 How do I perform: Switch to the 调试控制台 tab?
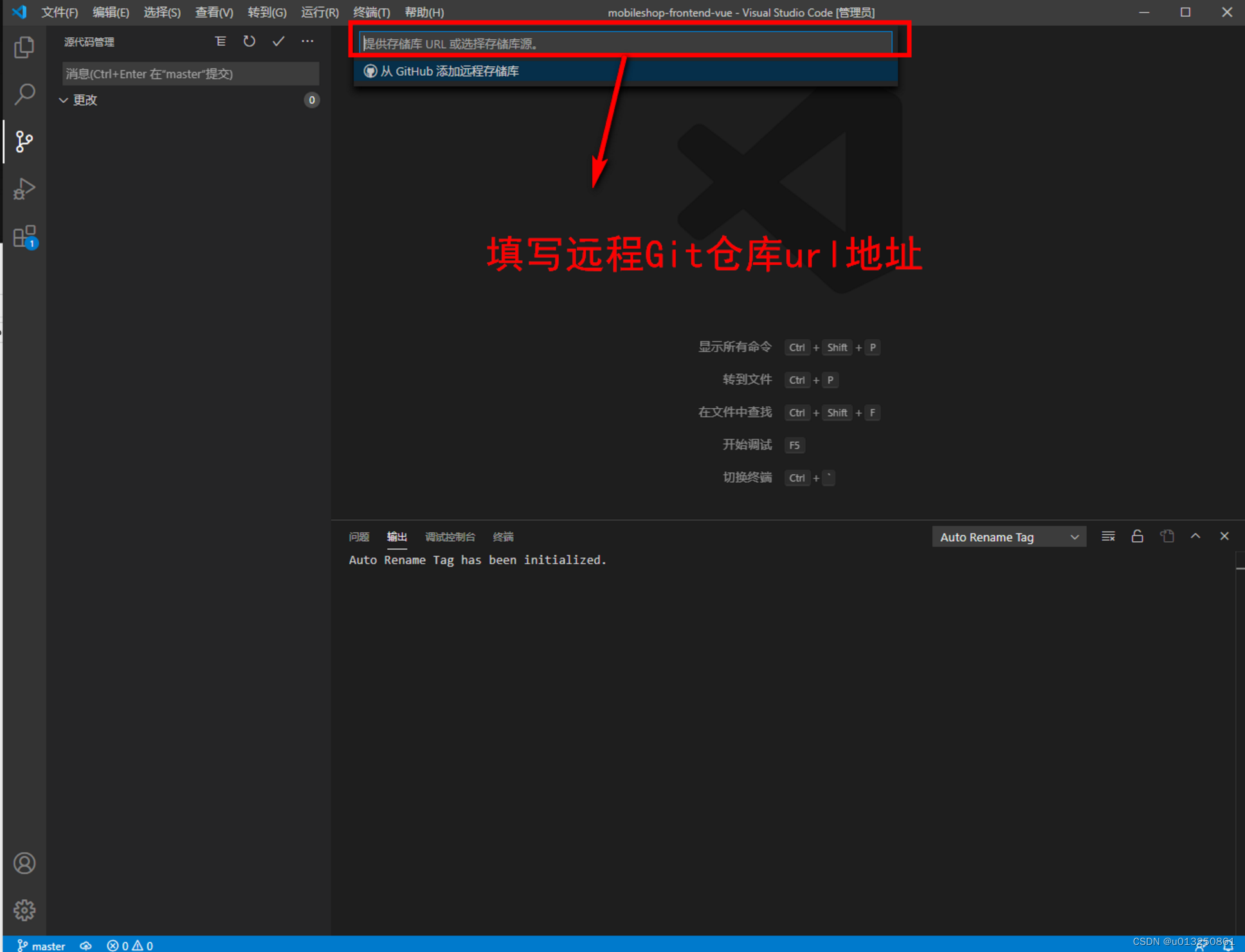click(450, 537)
